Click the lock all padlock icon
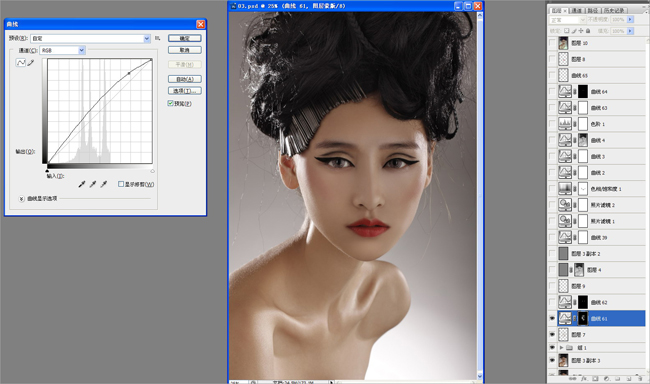The width and height of the screenshot is (650, 384). click(x=588, y=31)
